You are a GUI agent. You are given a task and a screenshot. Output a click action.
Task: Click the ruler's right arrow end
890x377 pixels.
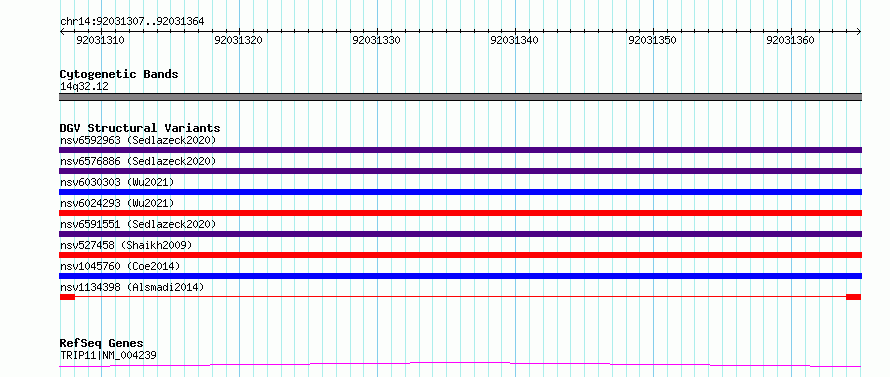[x=859, y=32]
